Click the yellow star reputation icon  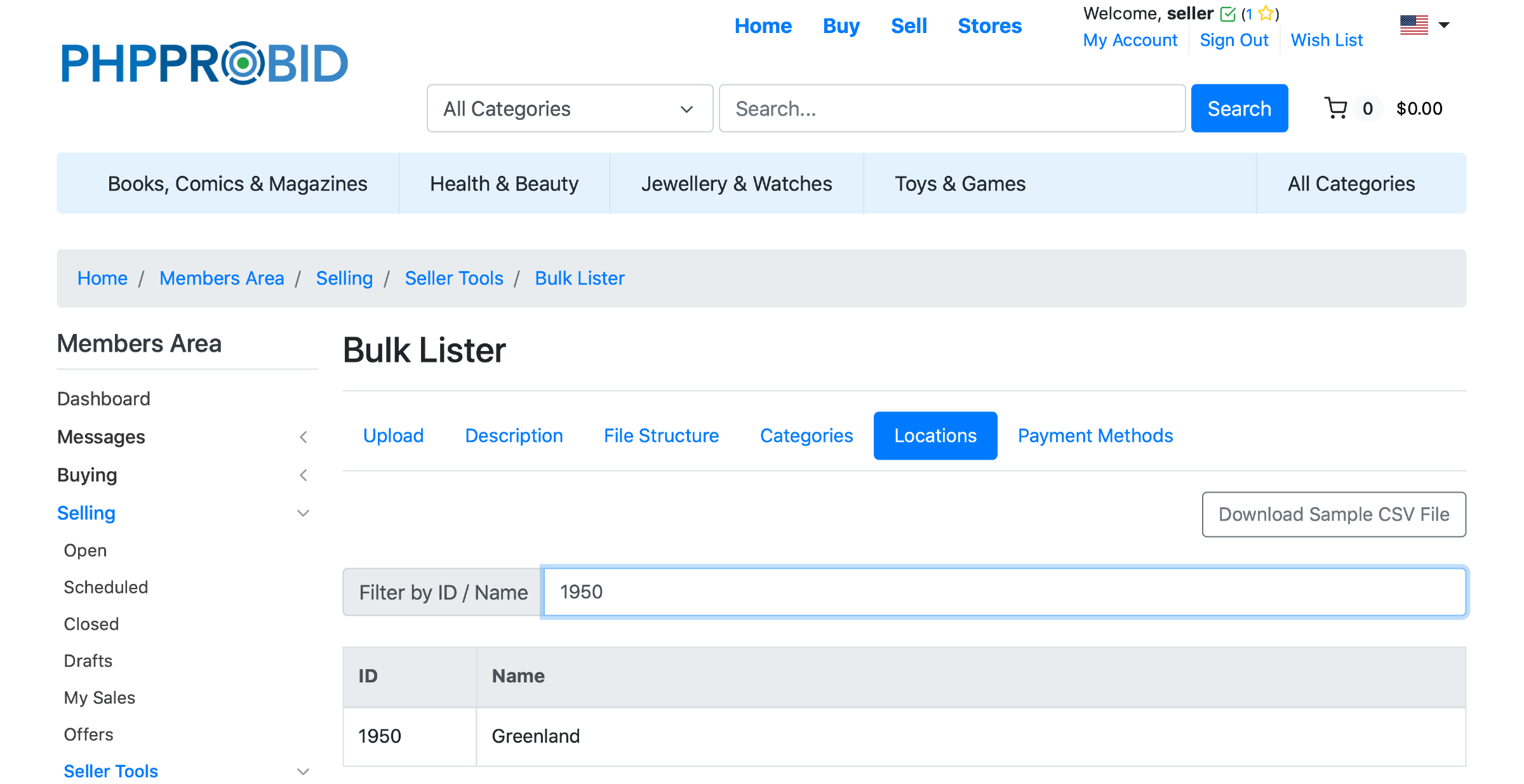point(1266,13)
